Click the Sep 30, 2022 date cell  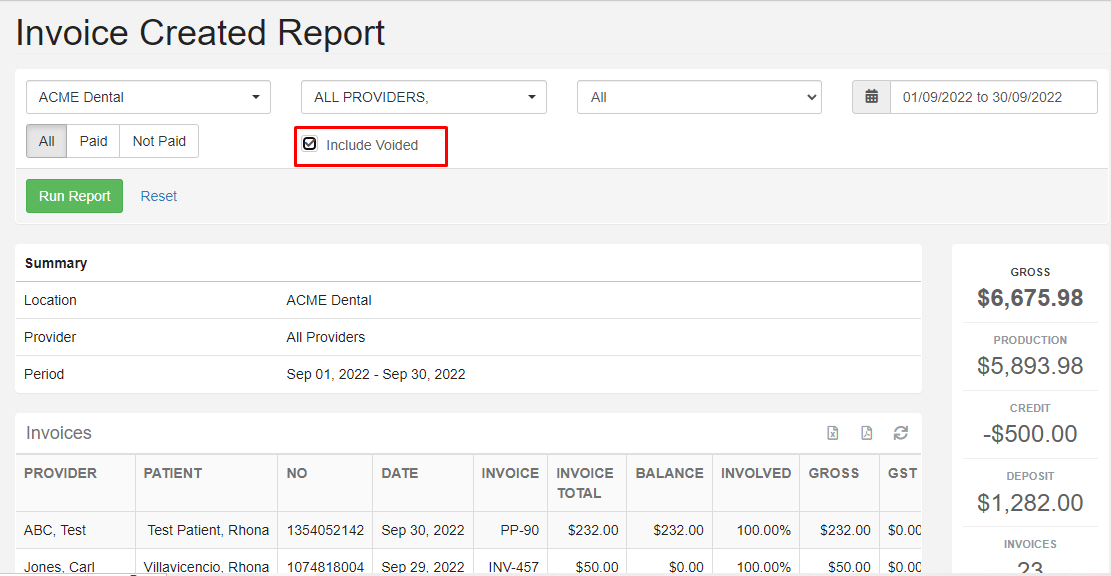point(423,530)
